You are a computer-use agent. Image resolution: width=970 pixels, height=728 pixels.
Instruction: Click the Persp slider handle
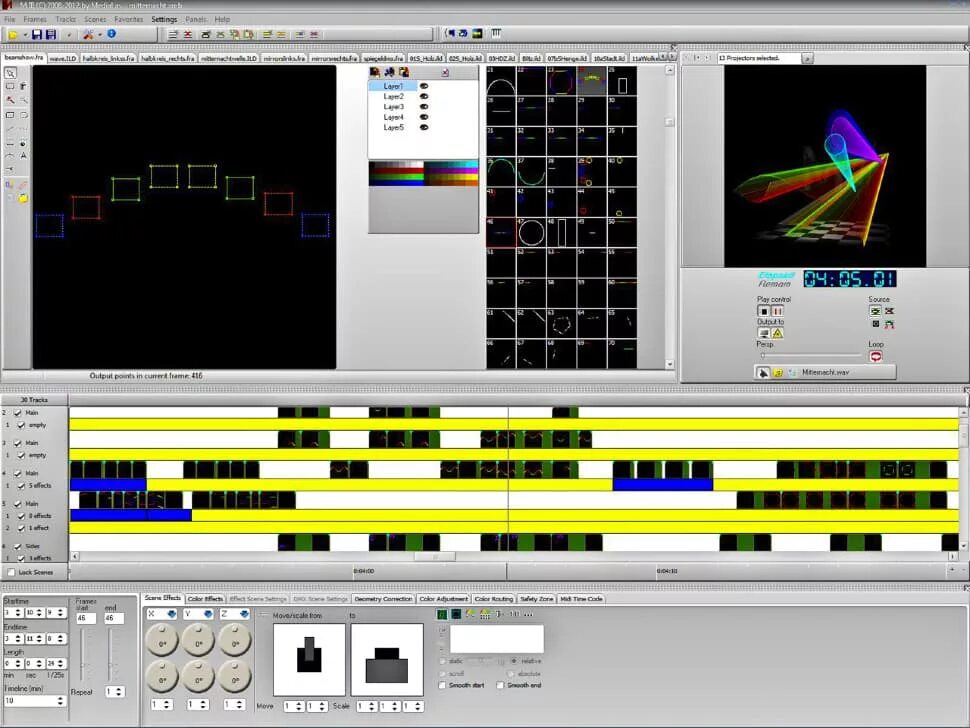click(x=763, y=356)
